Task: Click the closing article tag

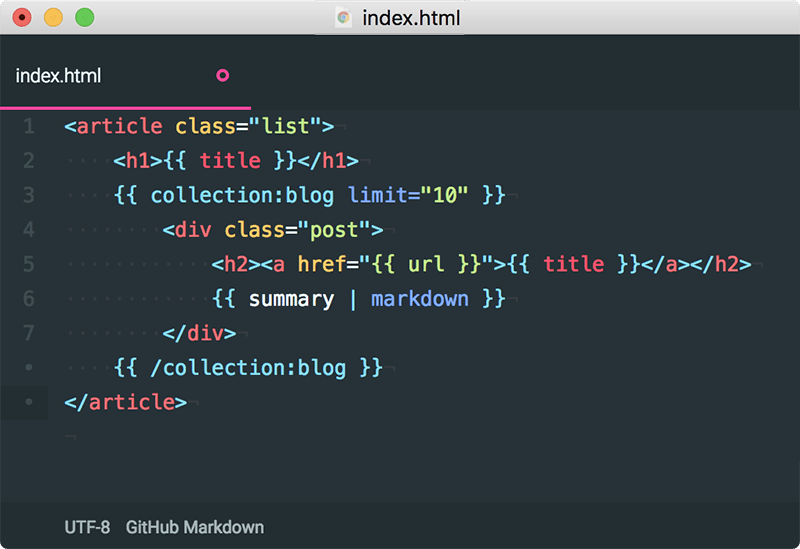Action: pos(126,402)
